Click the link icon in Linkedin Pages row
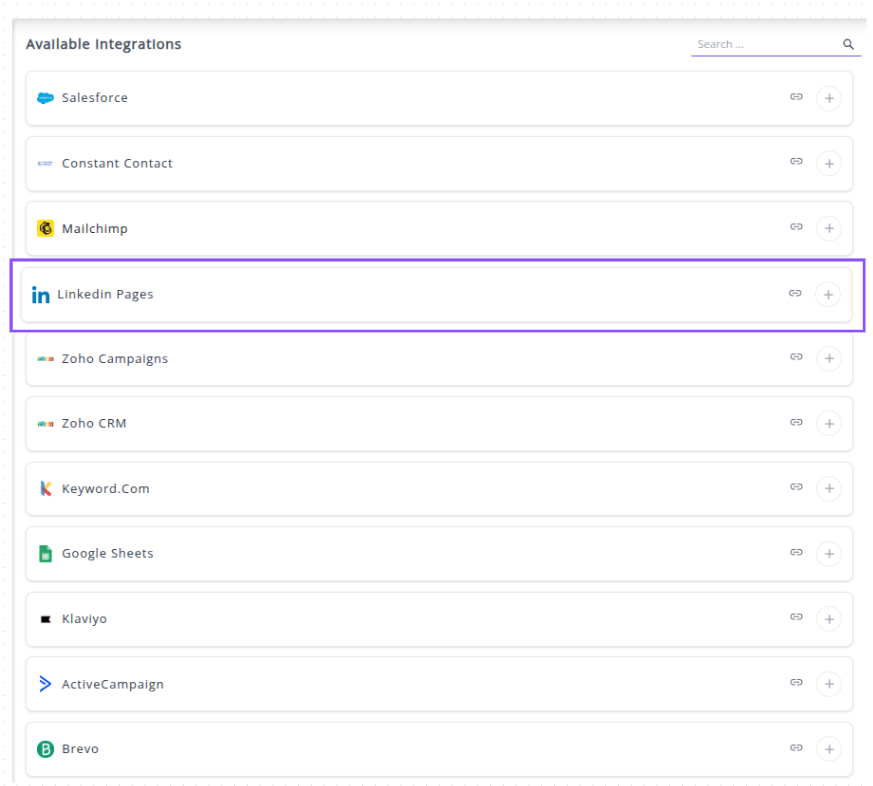 pyautogui.click(x=795, y=294)
